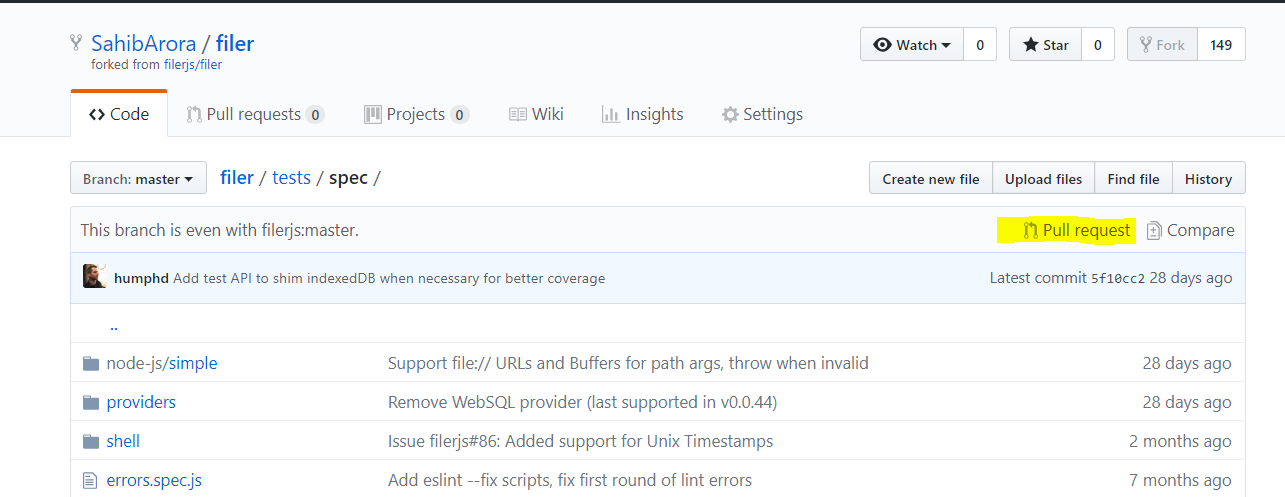Open the Watch dropdown
Viewport: 1285px width, 497px height.
click(911, 45)
